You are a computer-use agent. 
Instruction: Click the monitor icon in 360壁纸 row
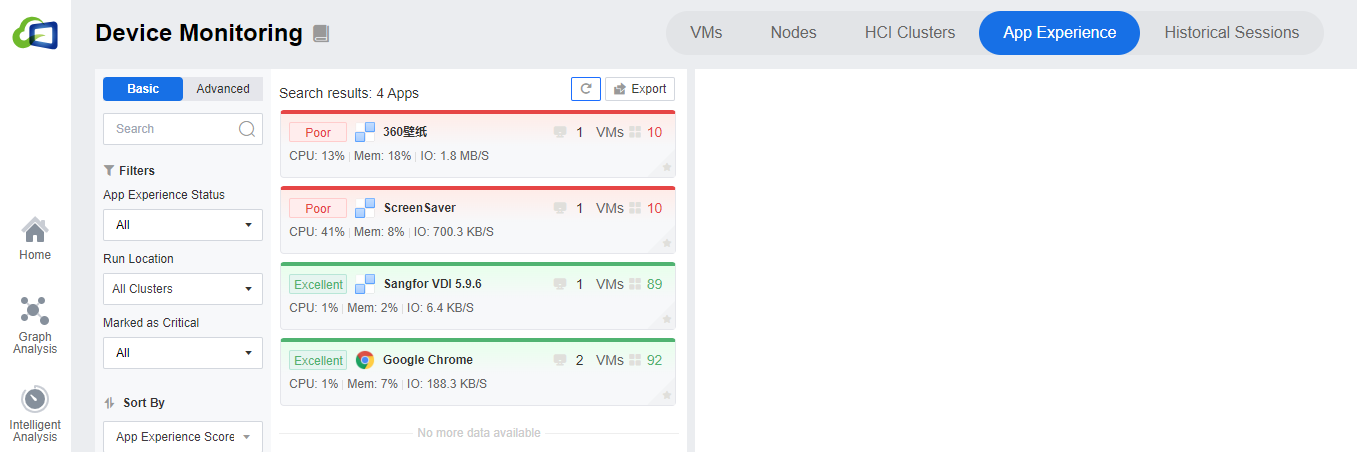pyautogui.click(x=560, y=132)
